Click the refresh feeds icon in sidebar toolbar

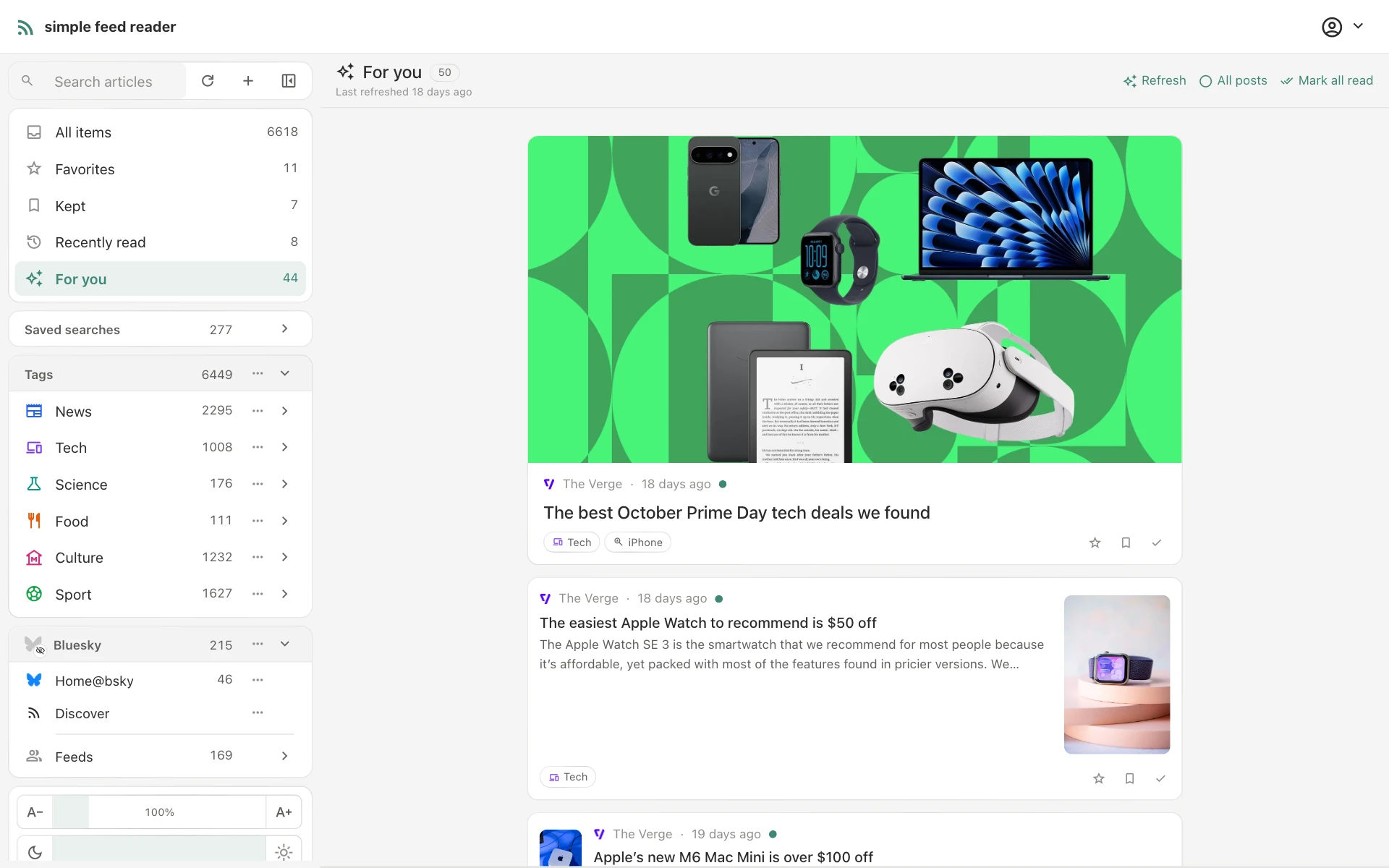(208, 81)
